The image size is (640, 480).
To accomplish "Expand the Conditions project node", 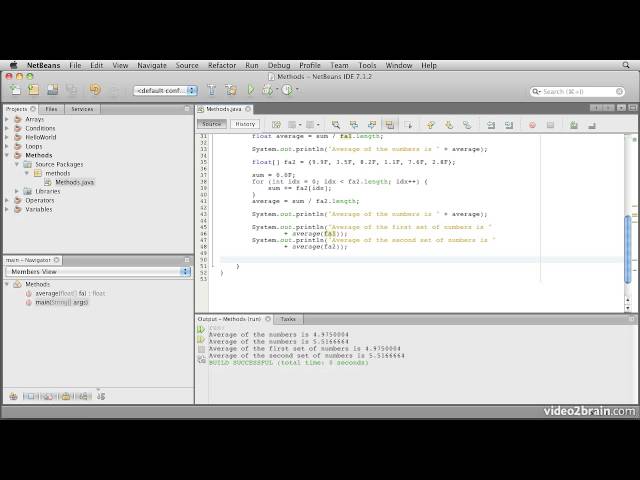I will tap(7, 128).
